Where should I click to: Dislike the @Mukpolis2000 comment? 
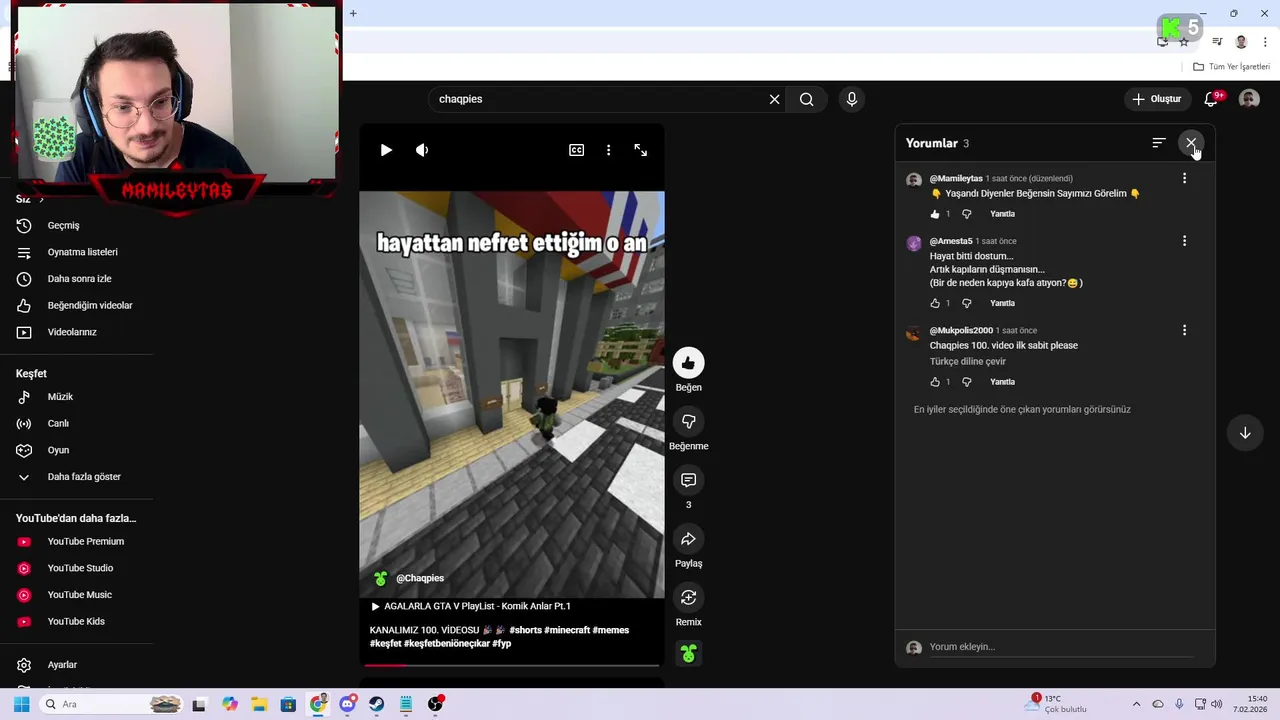click(x=966, y=382)
